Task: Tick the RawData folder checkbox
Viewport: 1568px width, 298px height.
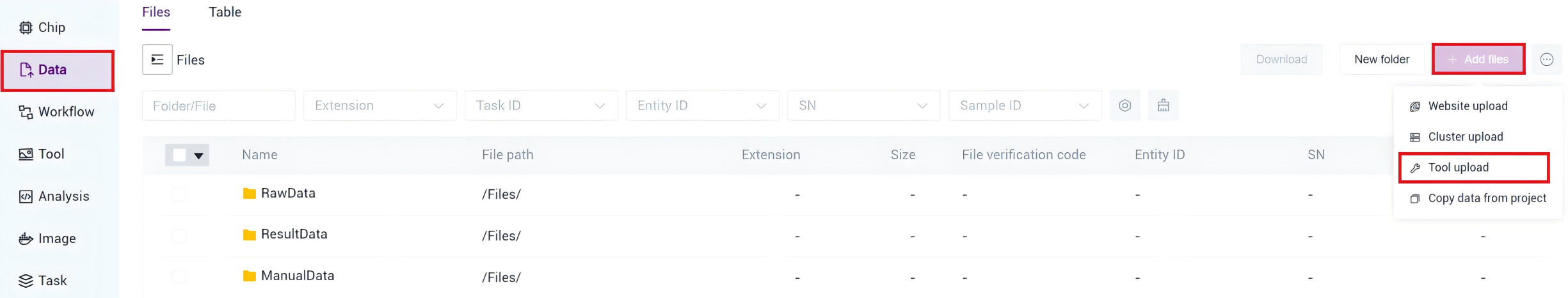Action: point(179,194)
